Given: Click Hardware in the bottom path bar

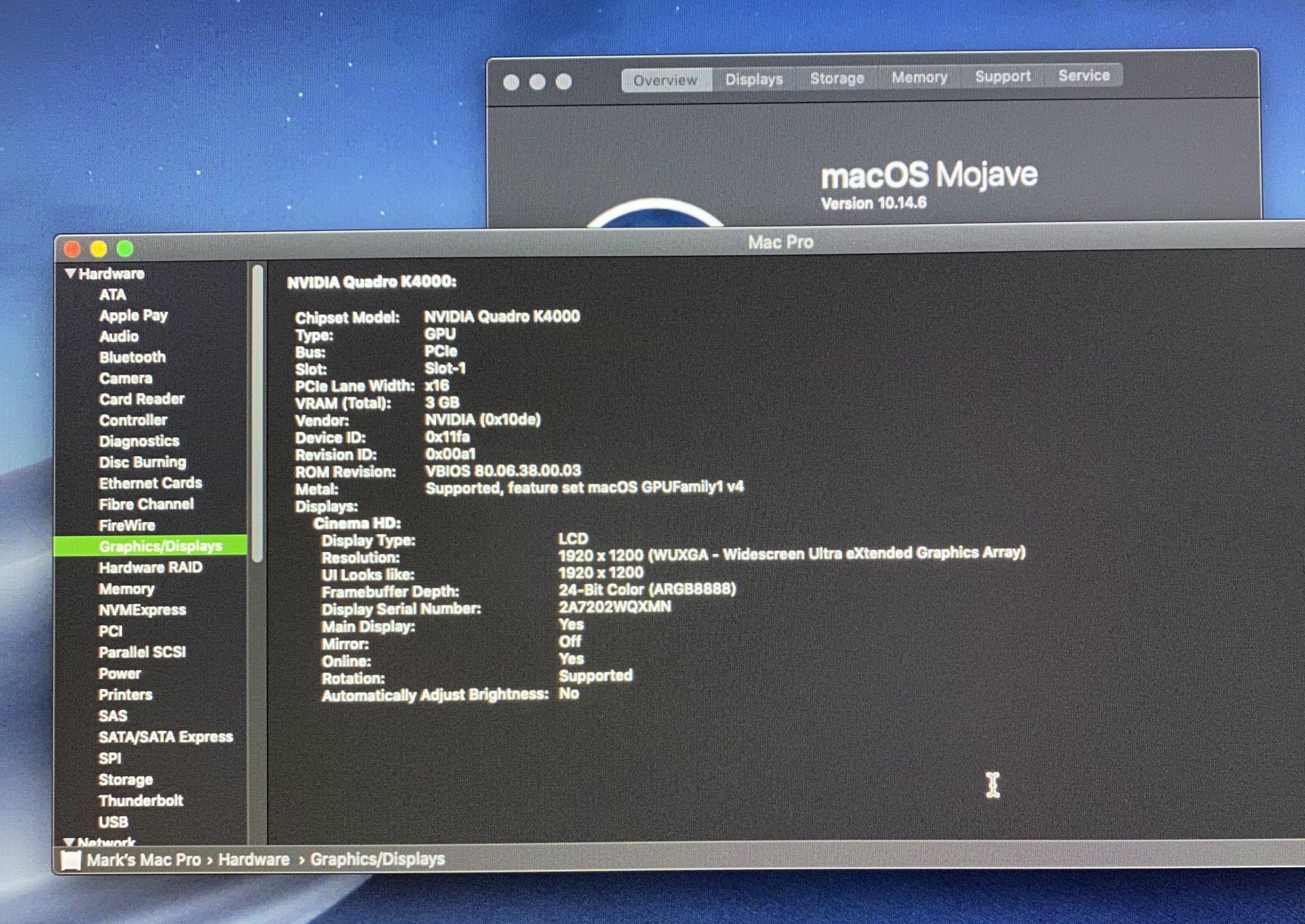Looking at the screenshot, I should tap(253, 859).
